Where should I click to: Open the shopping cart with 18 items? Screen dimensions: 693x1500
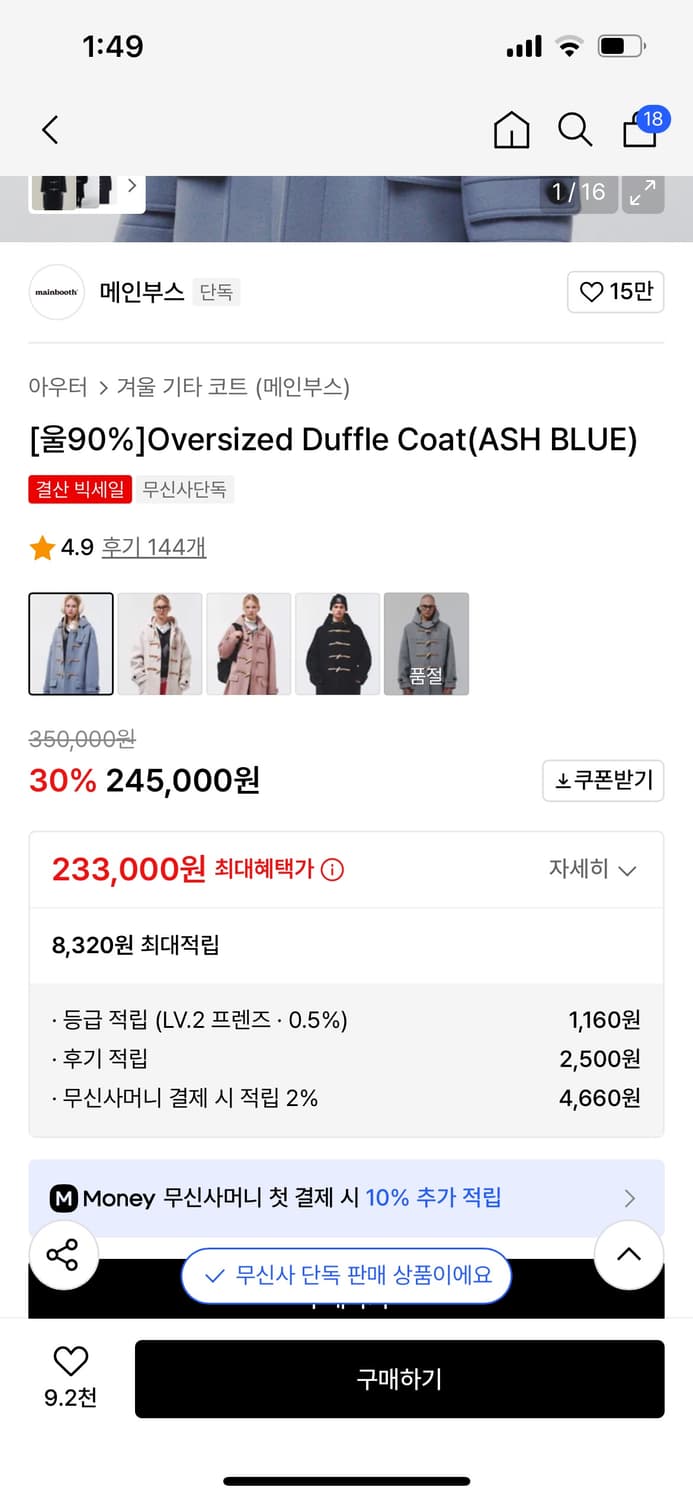(639, 131)
